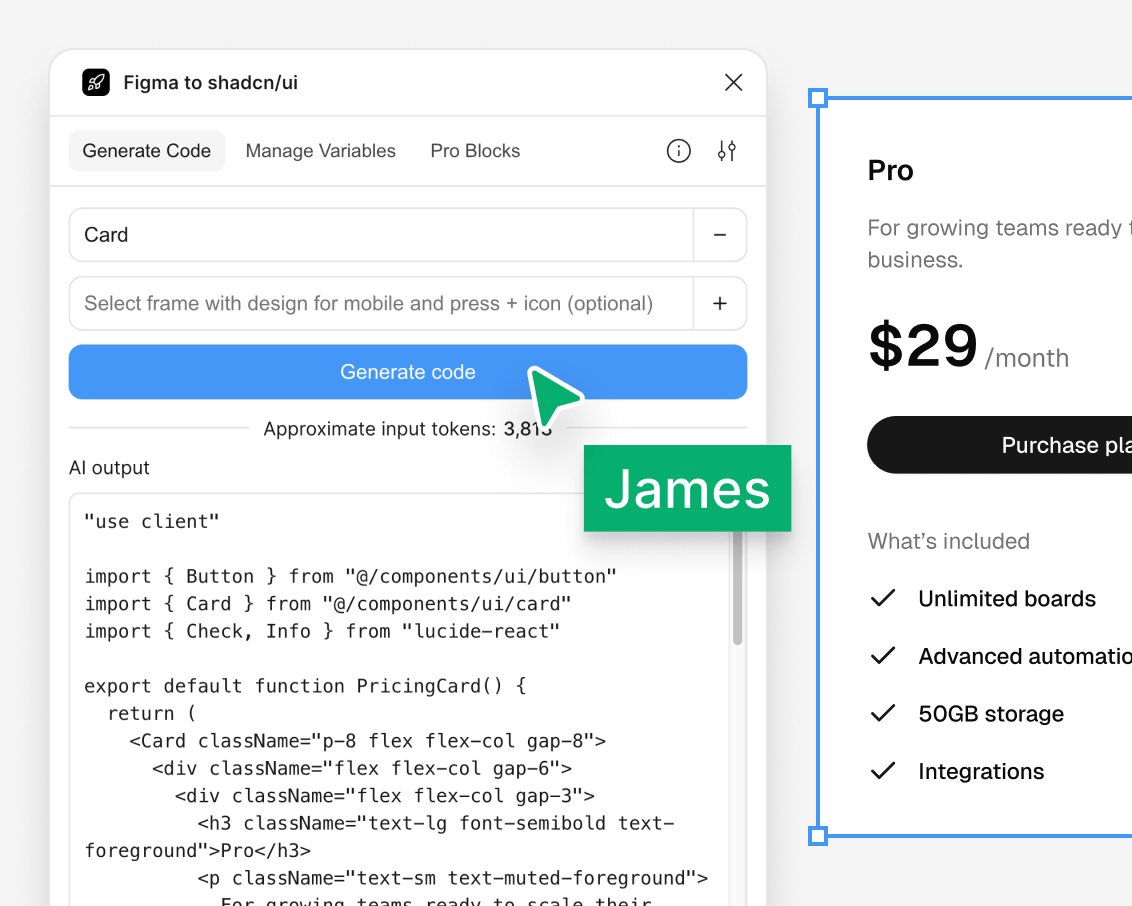Click the "50GB storage" feature text
The image size is (1132, 906).
pos(991,714)
